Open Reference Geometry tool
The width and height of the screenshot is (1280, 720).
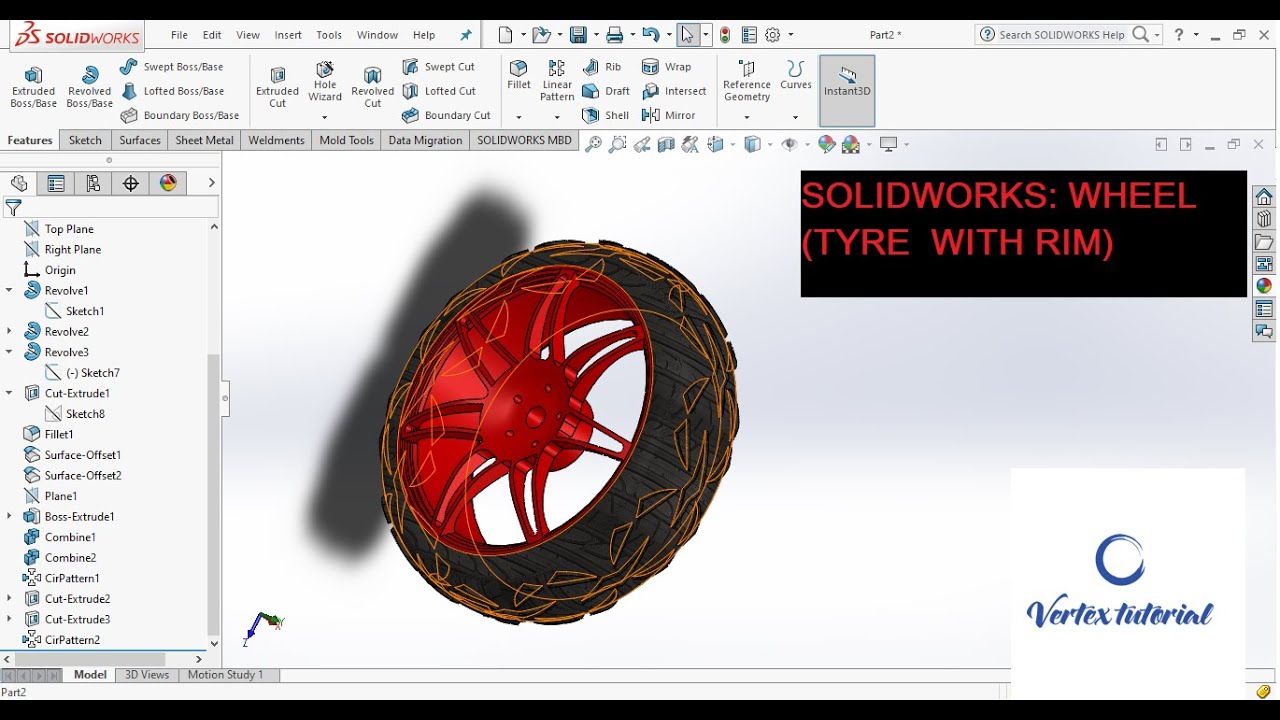[747, 81]
